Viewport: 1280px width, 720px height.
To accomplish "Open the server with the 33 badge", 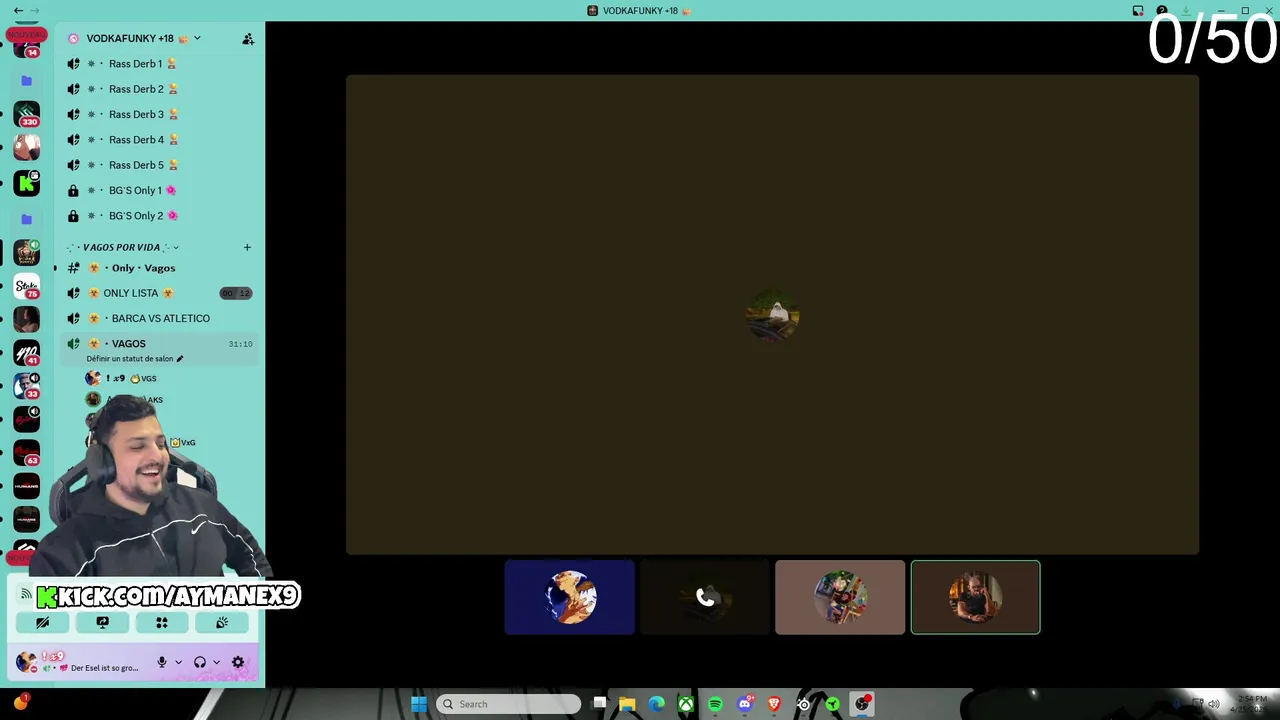I will tap(27, 386).
